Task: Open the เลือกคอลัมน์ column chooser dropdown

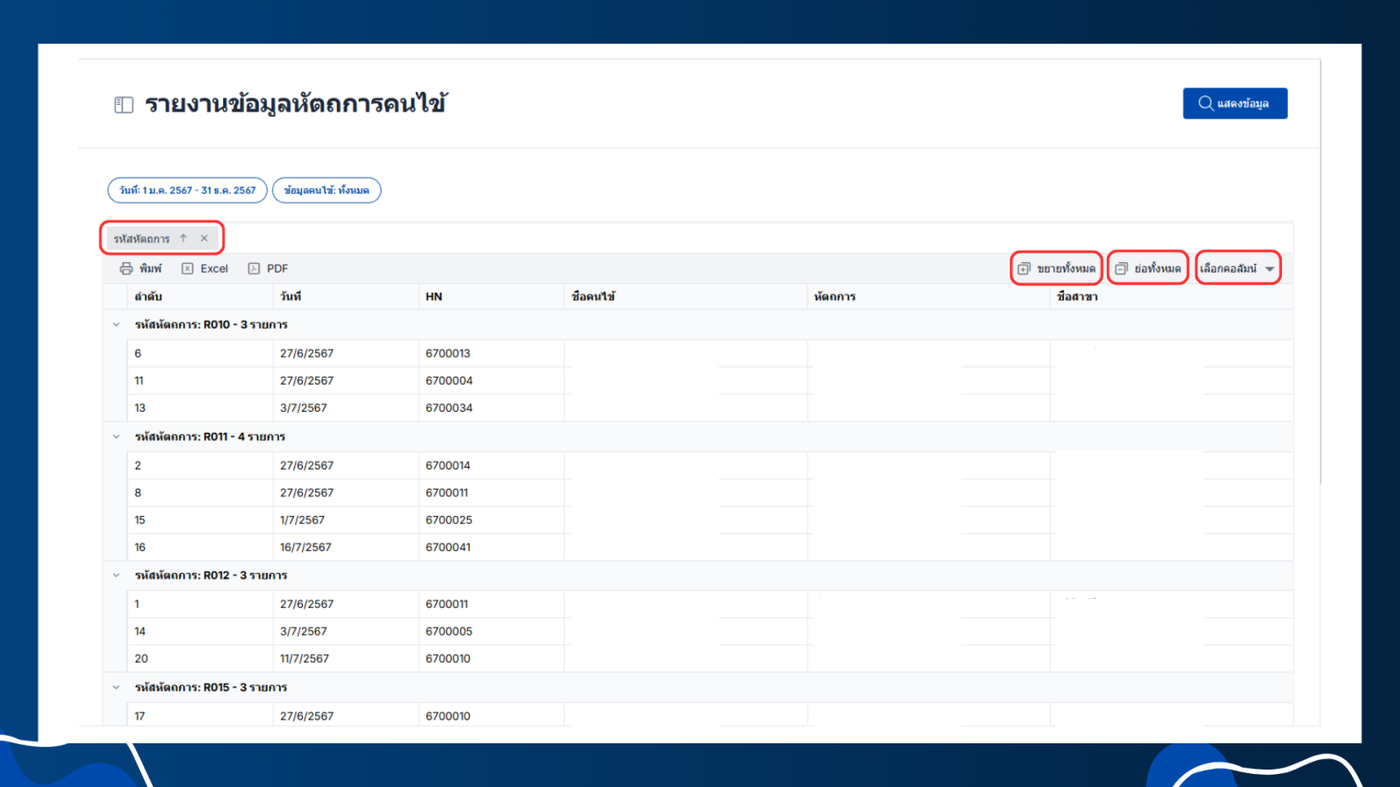Action: click(1238, 269)
